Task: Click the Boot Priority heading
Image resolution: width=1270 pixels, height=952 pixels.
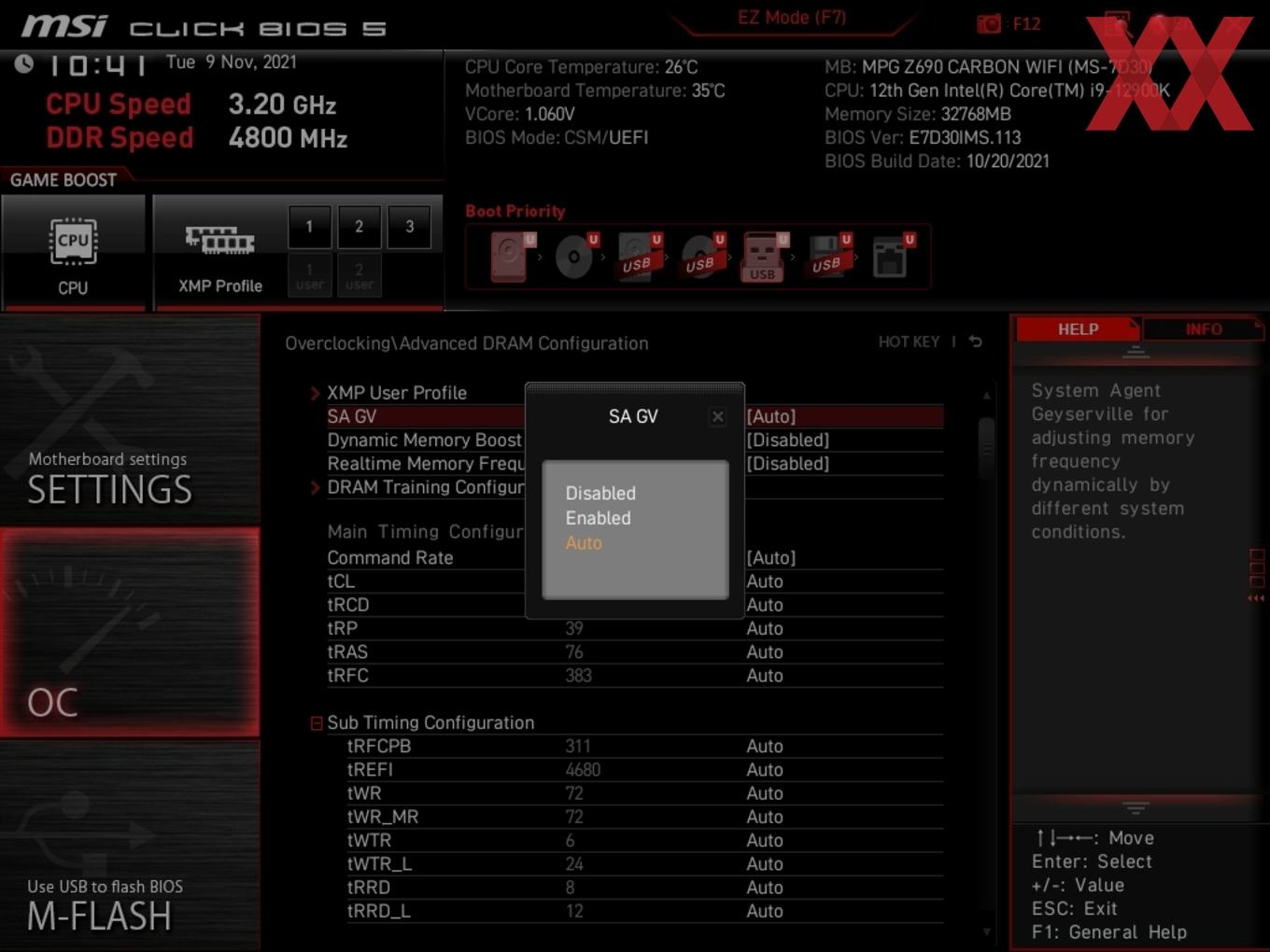Action: [x=515, y=211]
